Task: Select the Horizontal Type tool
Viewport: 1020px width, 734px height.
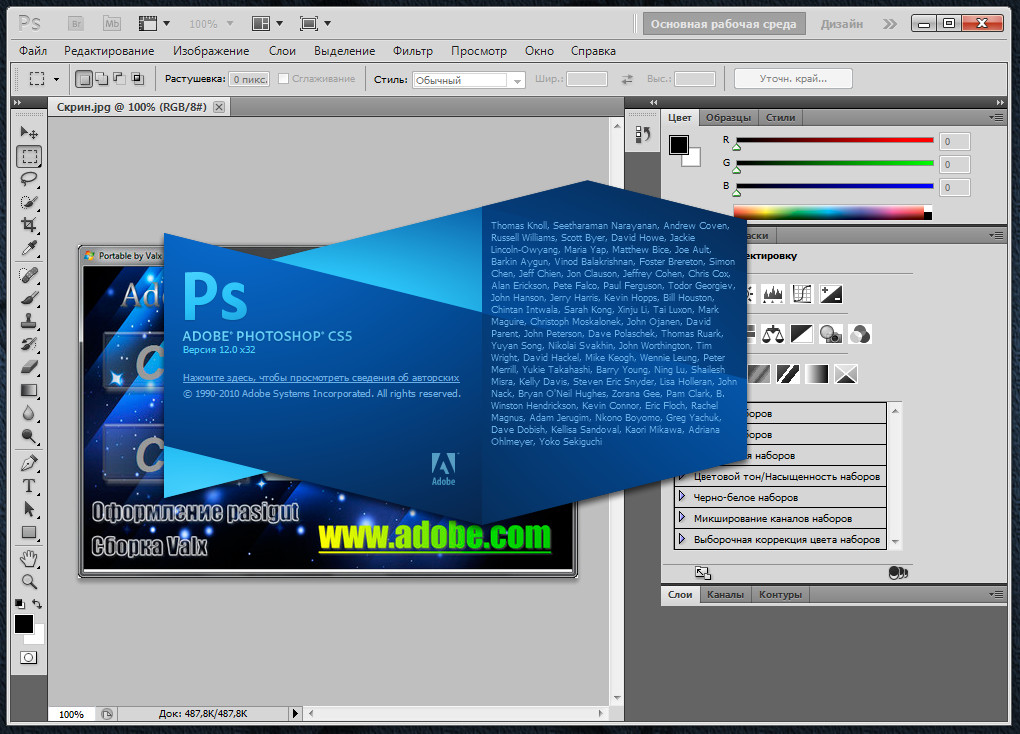Action: (x=29, y=486)
